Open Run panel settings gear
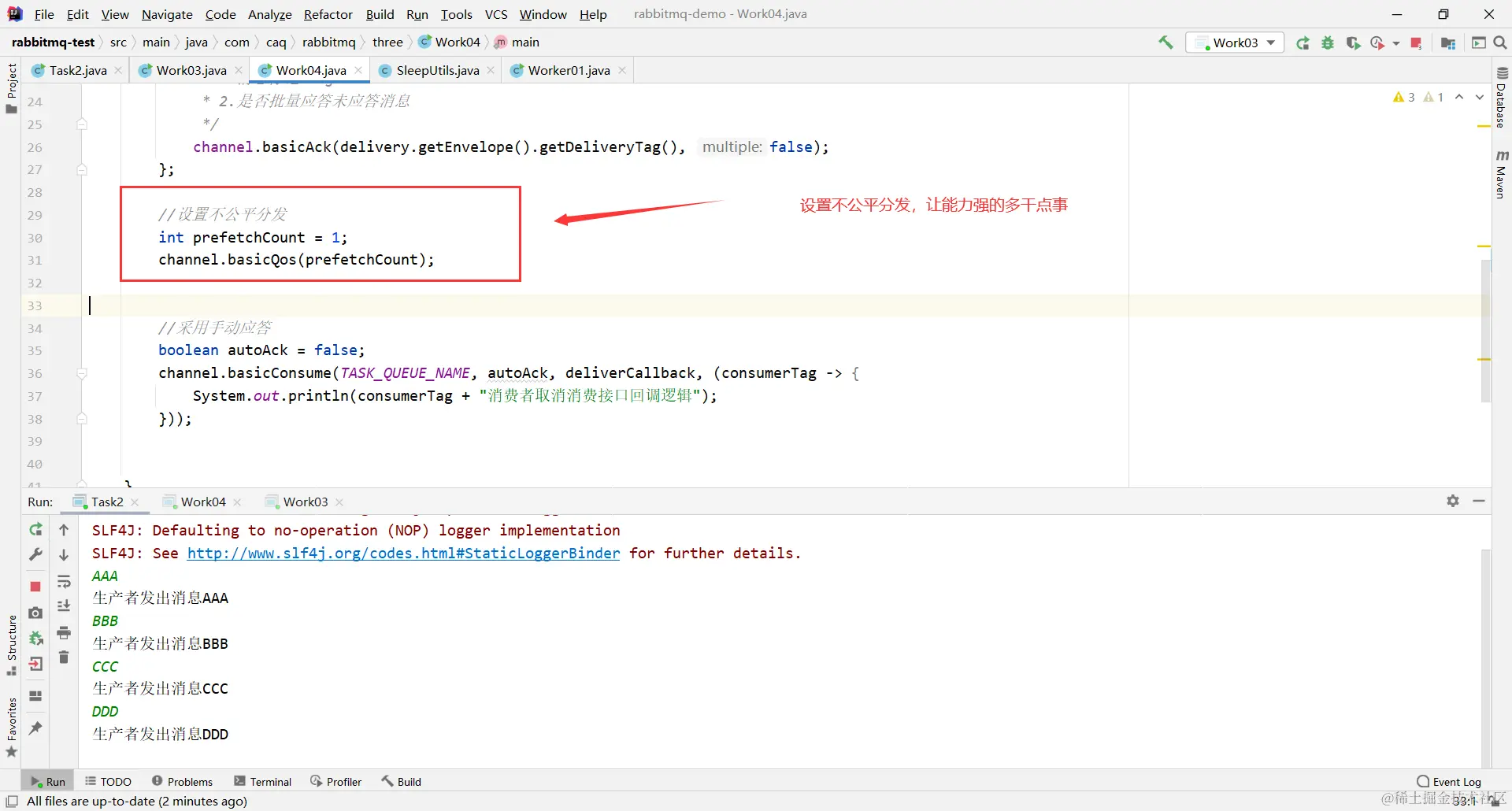The image size is (1512, 811). pos(1453,501)
